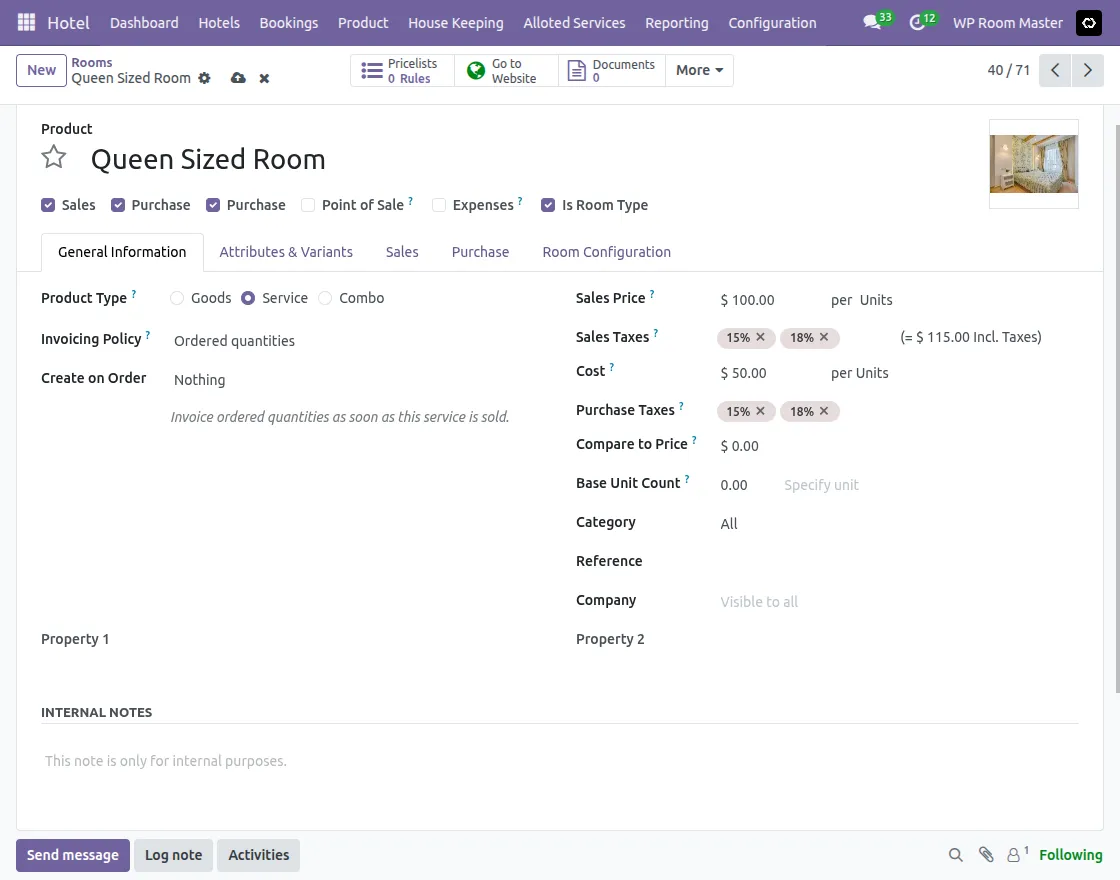Click Rooms breadcrumb link
This screenshot has width=1120, height=880.
tap(91, 62)
